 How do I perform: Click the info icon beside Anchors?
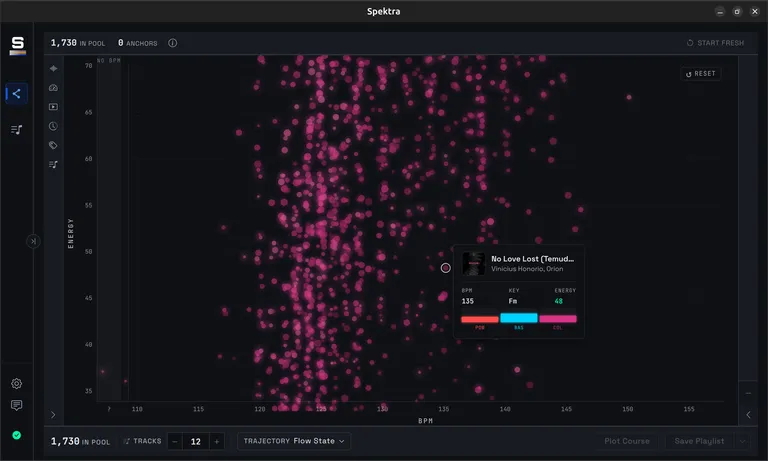(x=172, y=43)
